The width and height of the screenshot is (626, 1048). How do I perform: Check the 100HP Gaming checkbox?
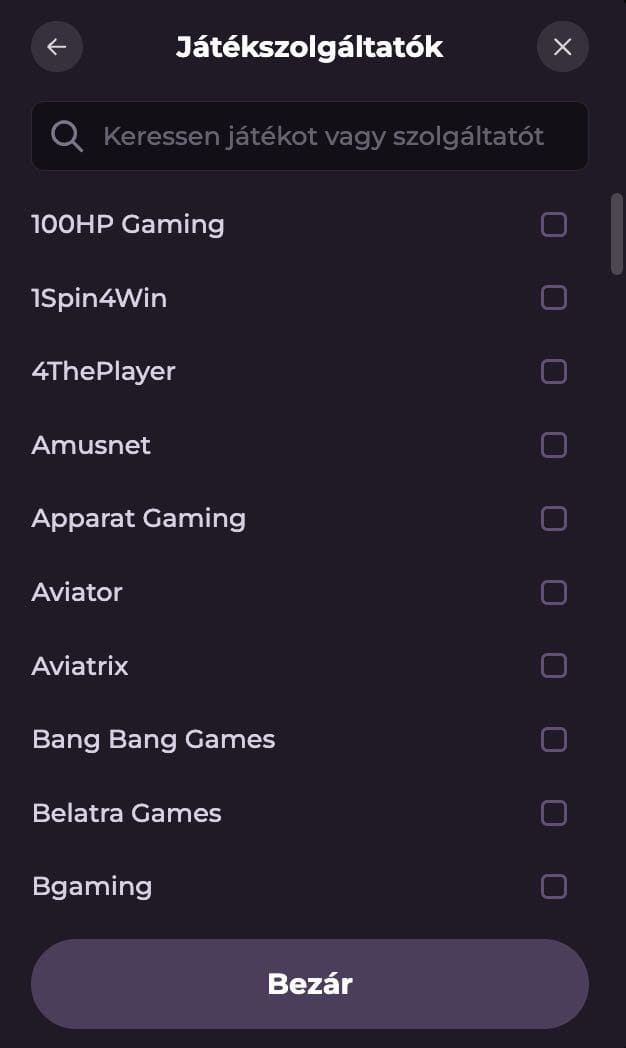554,224
